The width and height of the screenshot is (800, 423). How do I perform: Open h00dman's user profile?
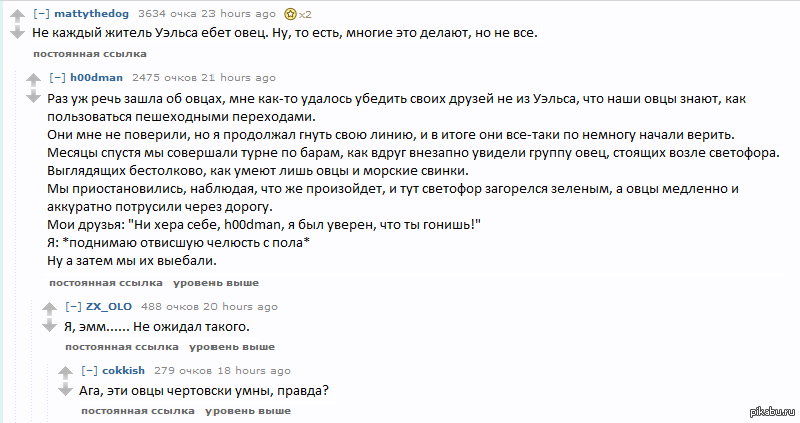97,77
